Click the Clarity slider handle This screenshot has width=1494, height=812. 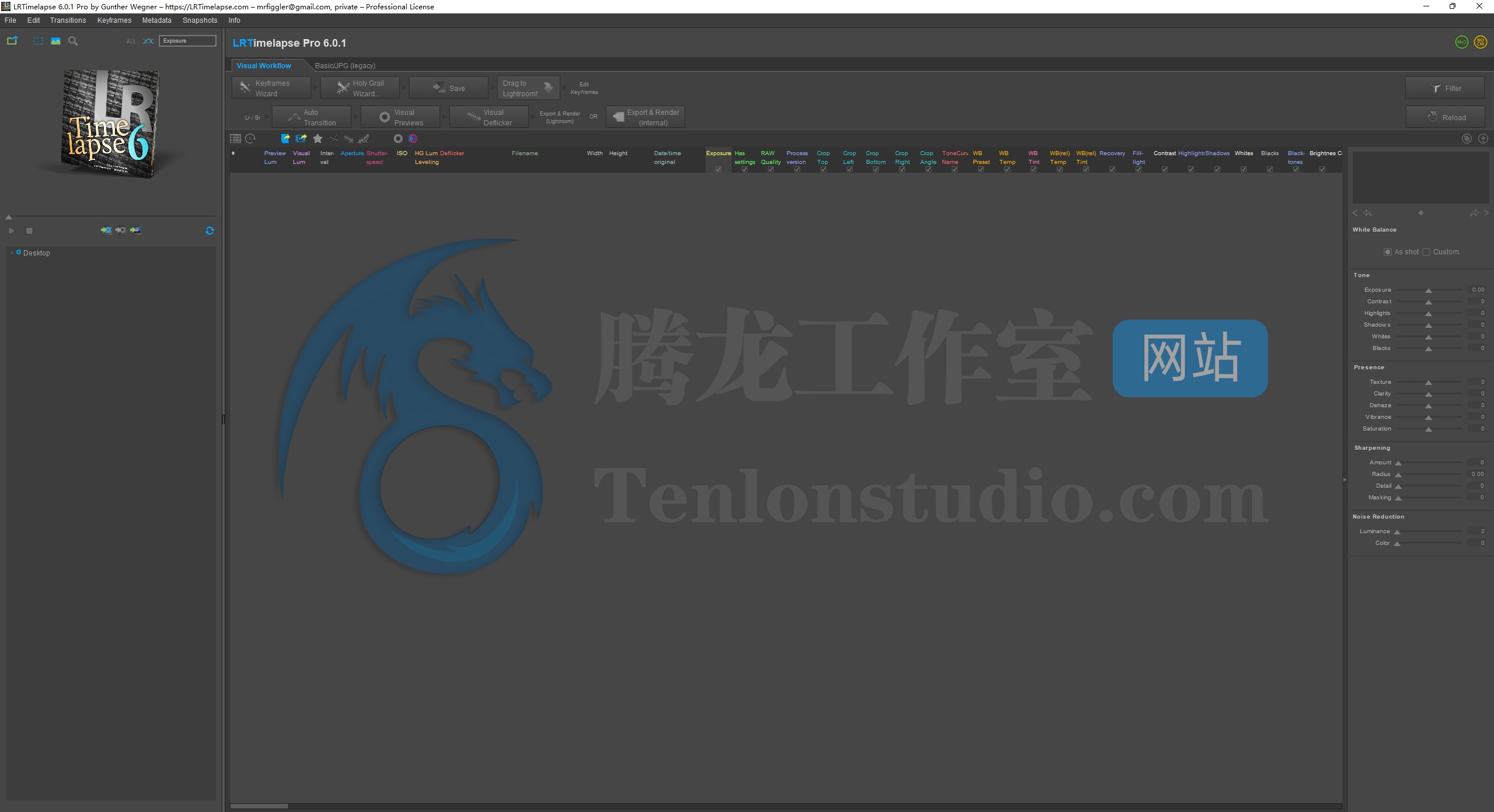point(1429,394)
